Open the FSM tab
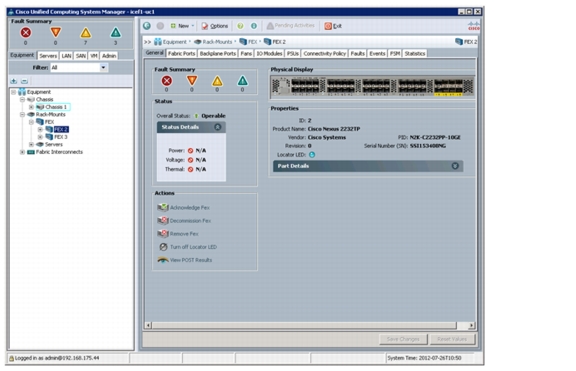This screenshot has width=576, height=371. tap(395, 54)
